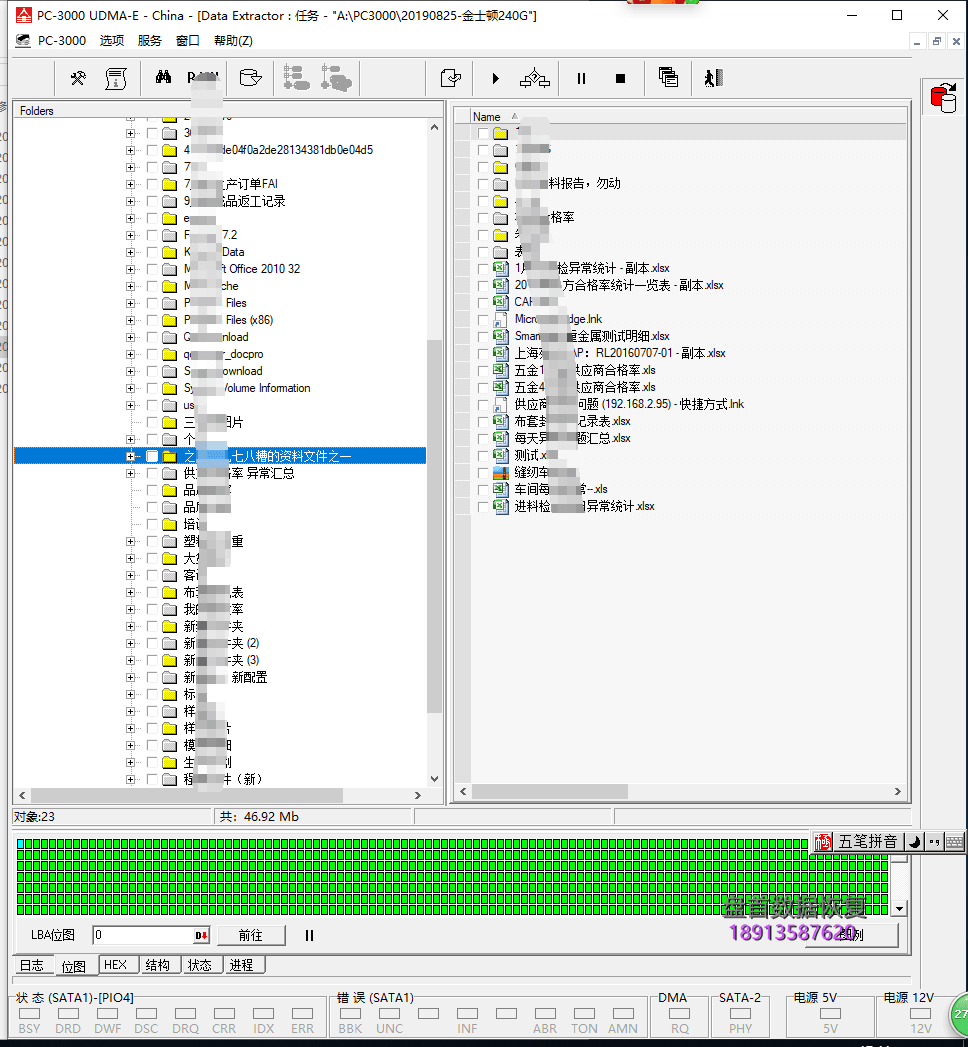Check the box for Files (x86) folder
Image resolution: width=968 pixels, height=1047 pixels.
(152, 320)
